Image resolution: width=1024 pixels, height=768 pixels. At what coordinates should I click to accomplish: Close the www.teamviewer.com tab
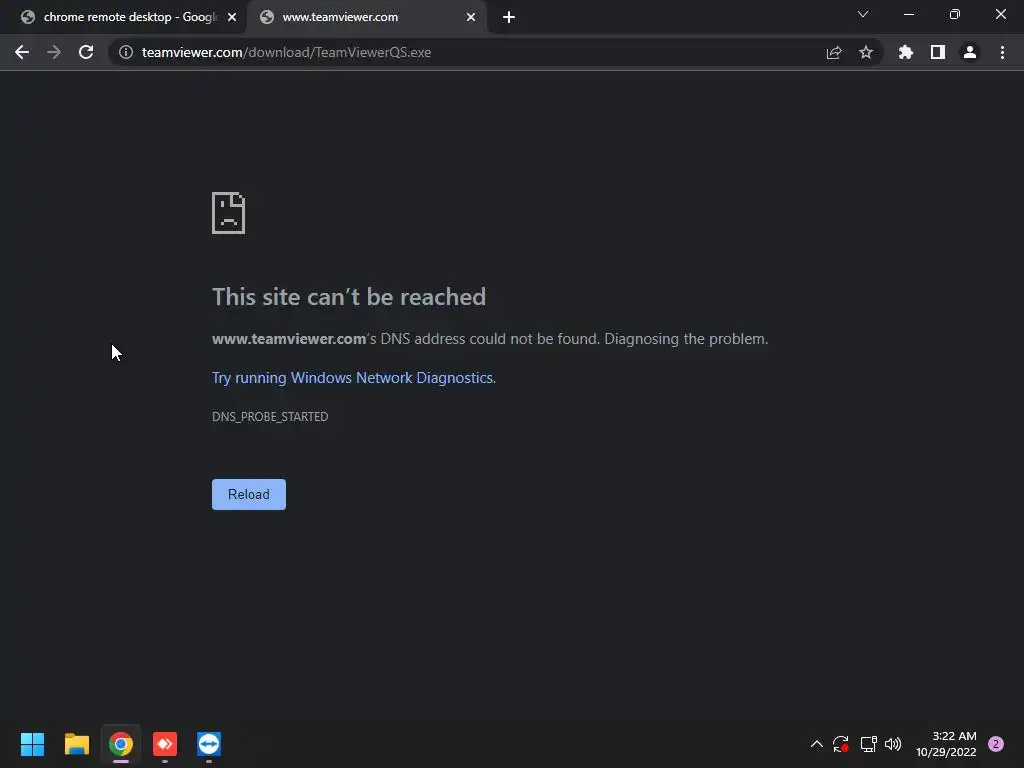(471, 17)
